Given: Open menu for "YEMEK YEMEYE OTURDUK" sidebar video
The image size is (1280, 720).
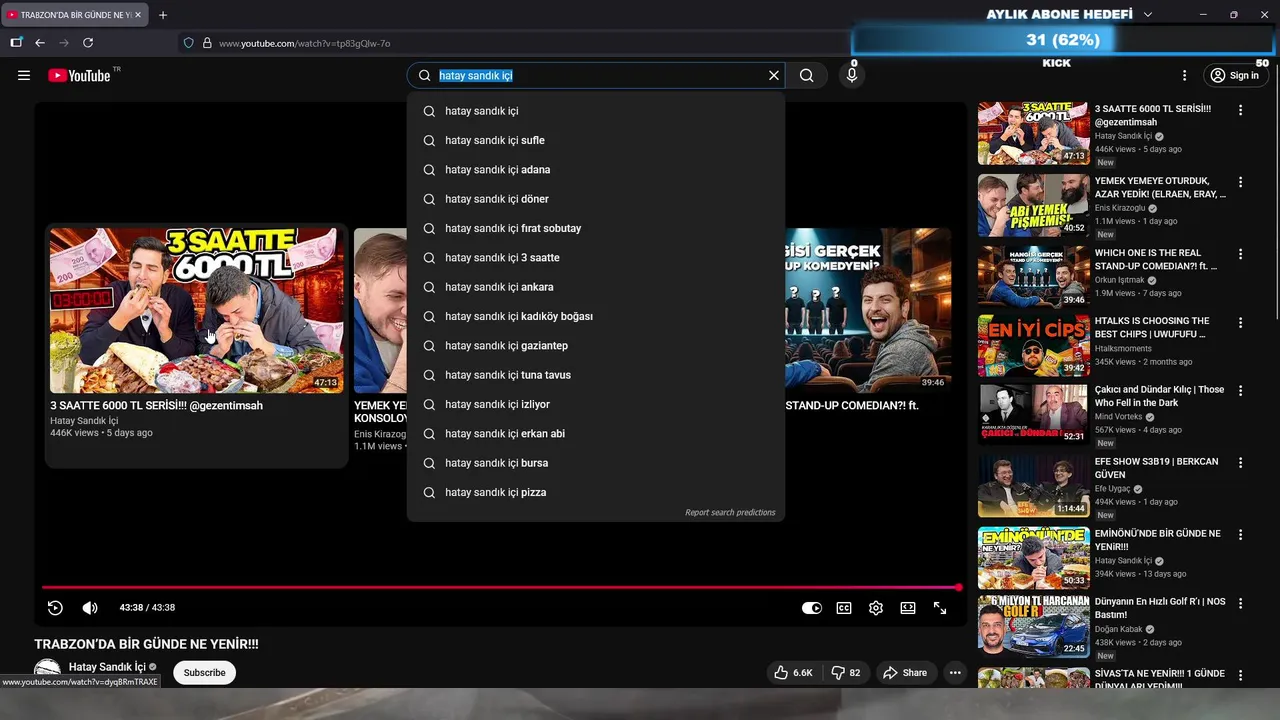Looking at the screenshot, I should click(1240, 182).
